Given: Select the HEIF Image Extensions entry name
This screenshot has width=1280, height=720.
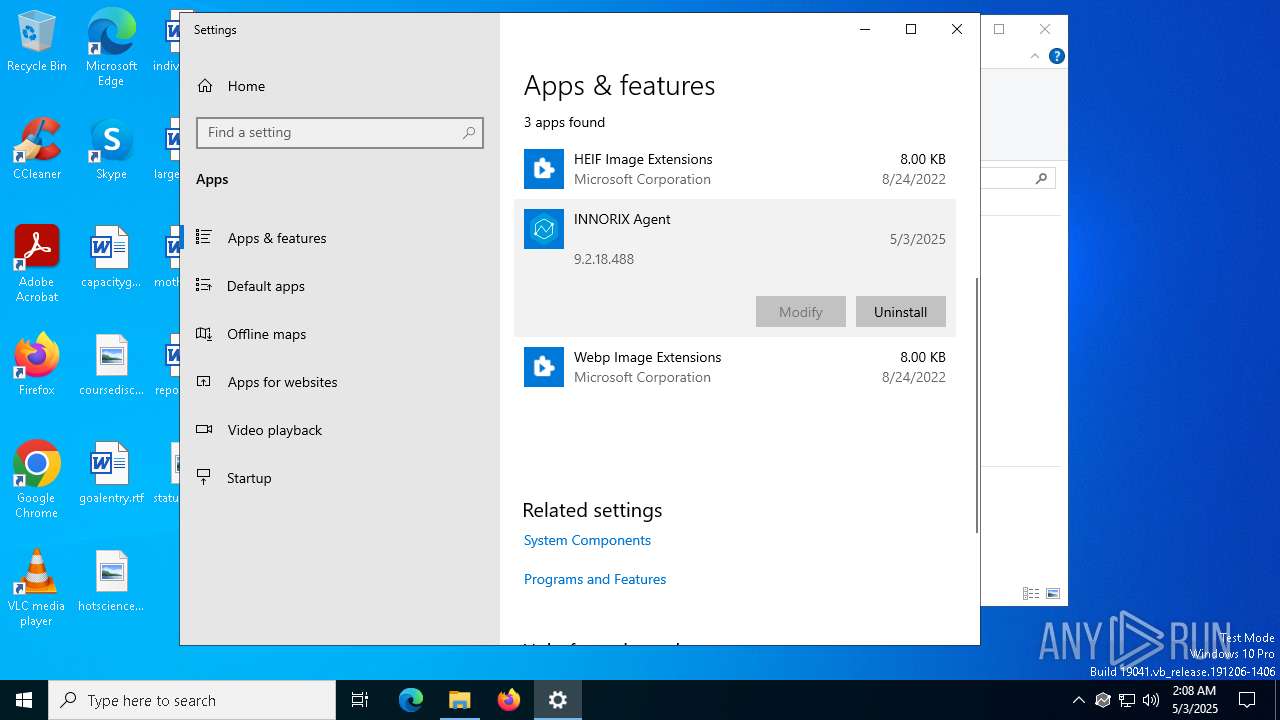Looking at the screenshot, I should coord(643,159).
